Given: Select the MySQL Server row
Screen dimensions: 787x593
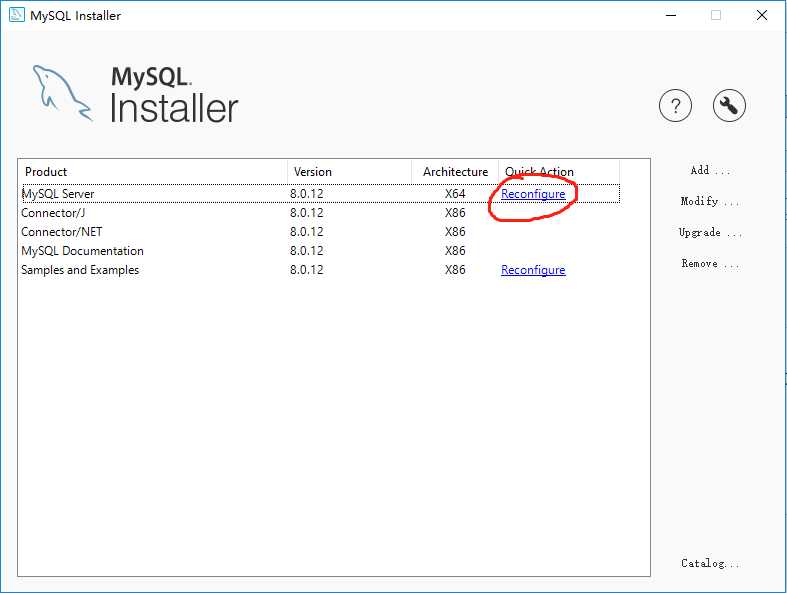Looking at the screenshot, I should tap(321, 194).
